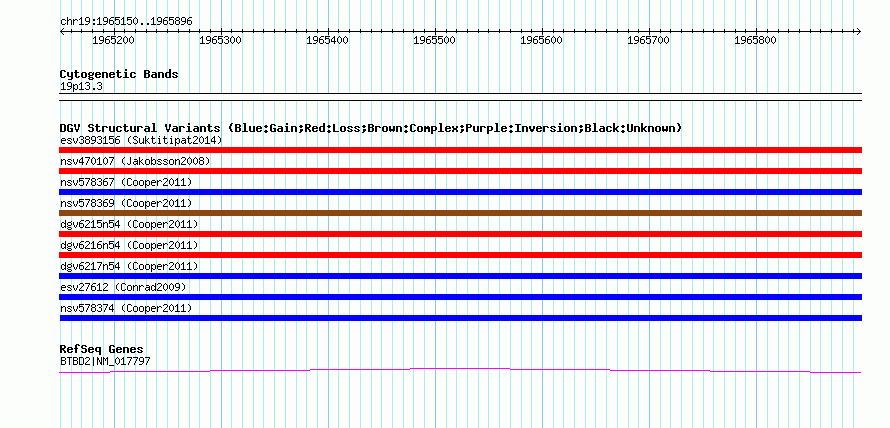Image resolution: width=890 pixels, height=428 pixels.
Task: Select the blue bar under dgv6217n54
Action: coord(460,276)
